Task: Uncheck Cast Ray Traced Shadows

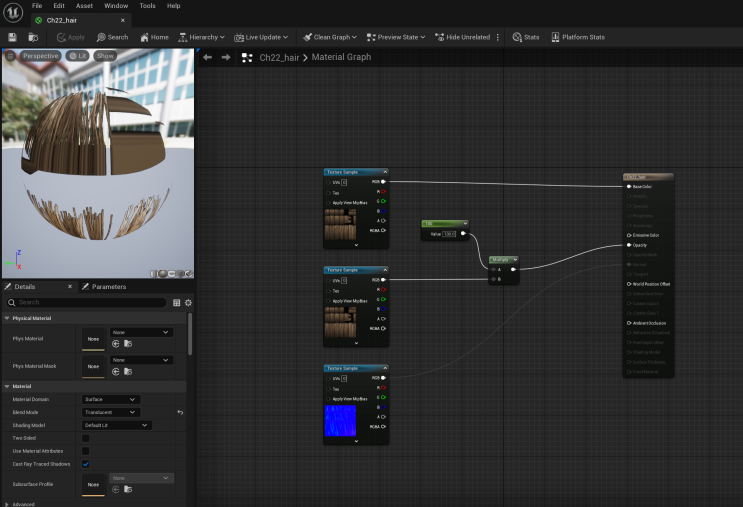Action: [85, 464]
